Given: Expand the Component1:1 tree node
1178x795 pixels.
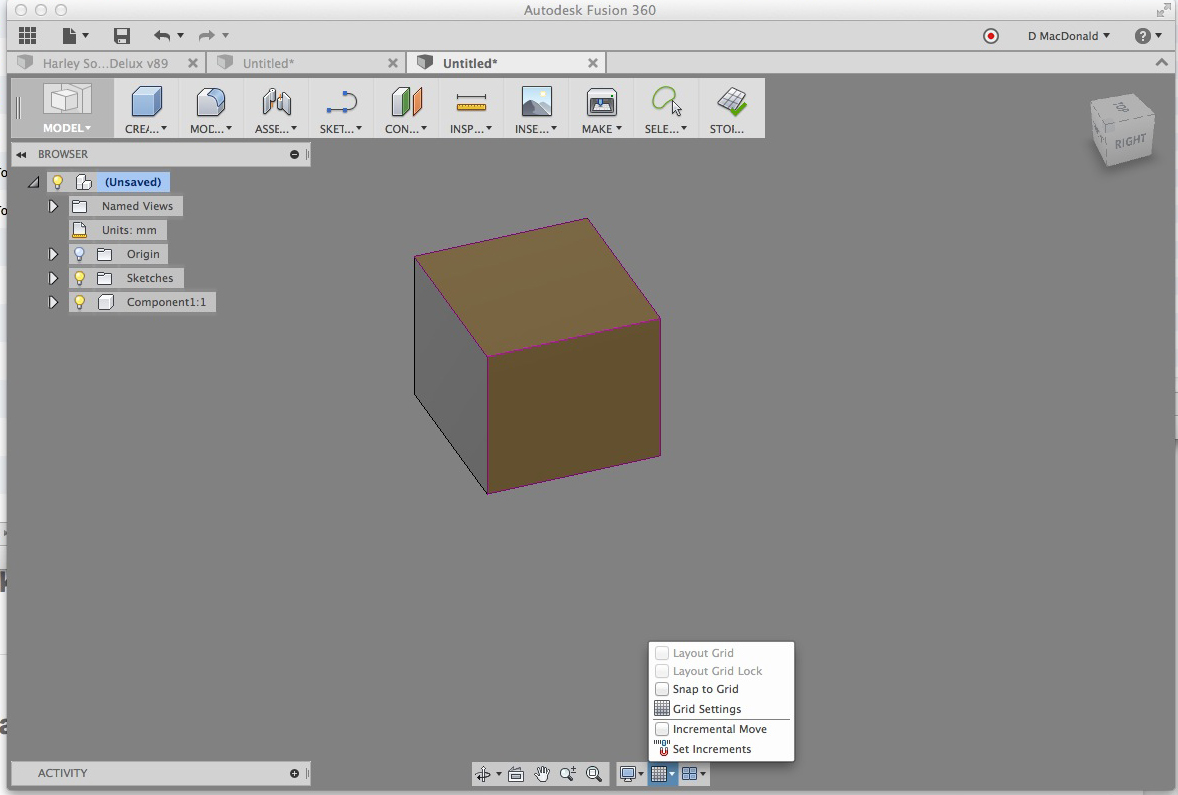Looking at the screenshot, I should pyautogui.click(x=54, y=302).
